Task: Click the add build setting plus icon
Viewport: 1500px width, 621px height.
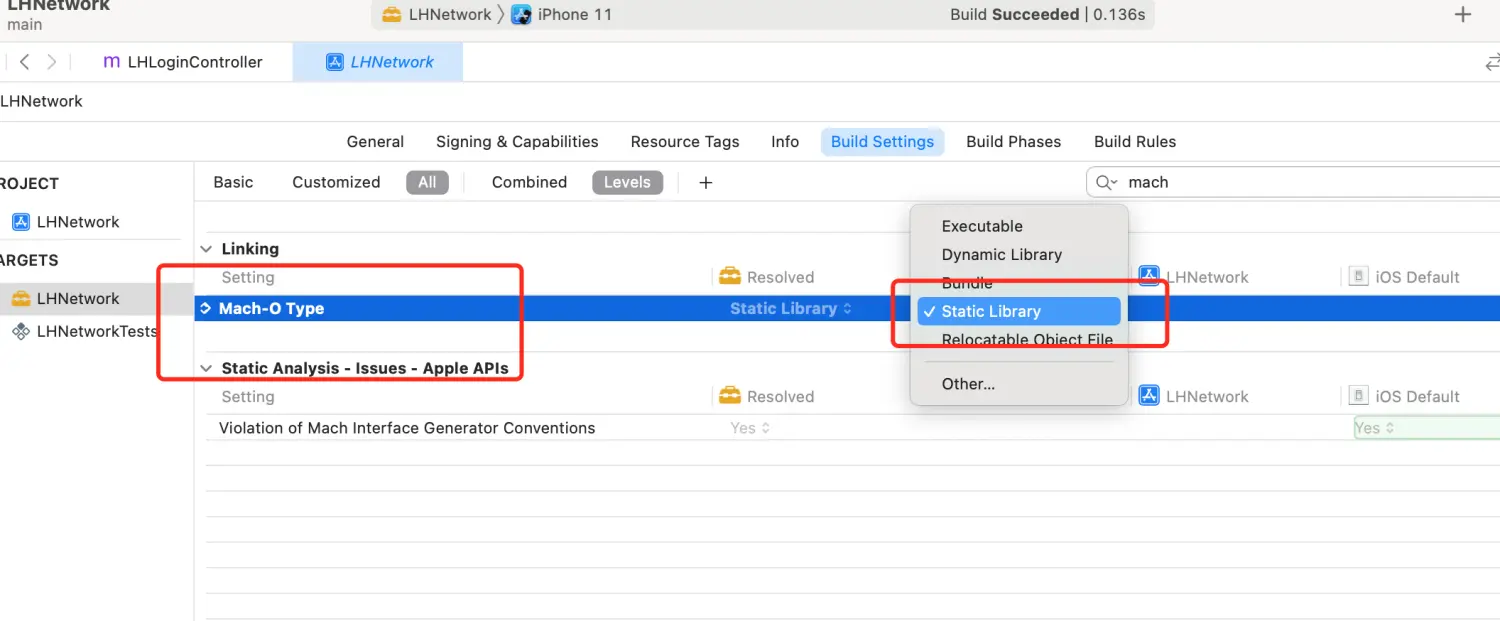Action: [x=705, y=182]
